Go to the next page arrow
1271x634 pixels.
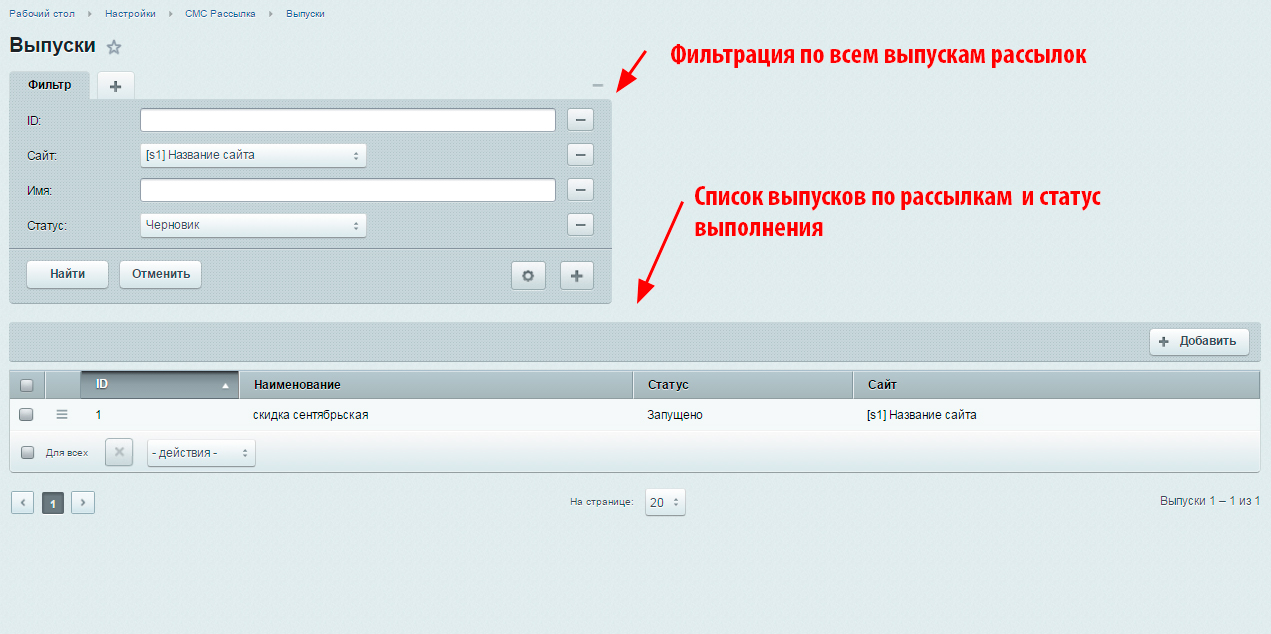pyautogui.click(x=83, y=502)
